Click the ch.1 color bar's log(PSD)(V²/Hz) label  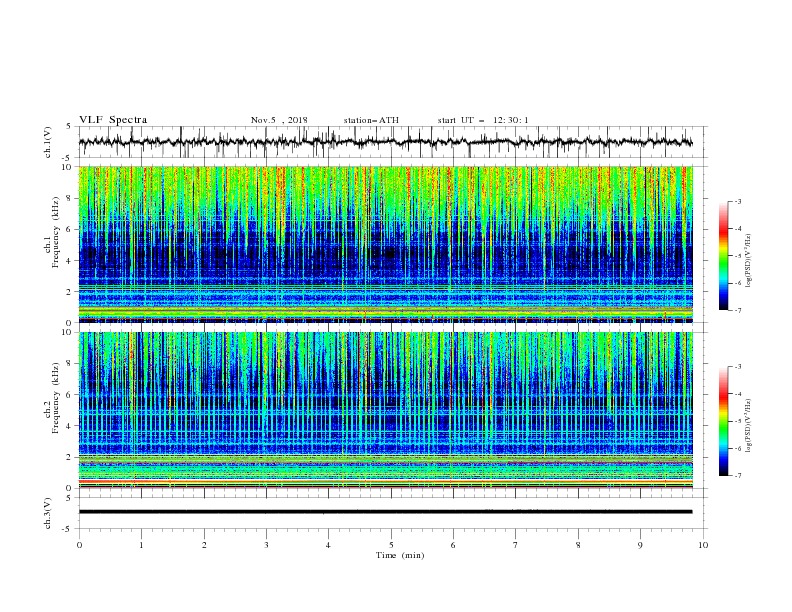[x=749, y=261]
